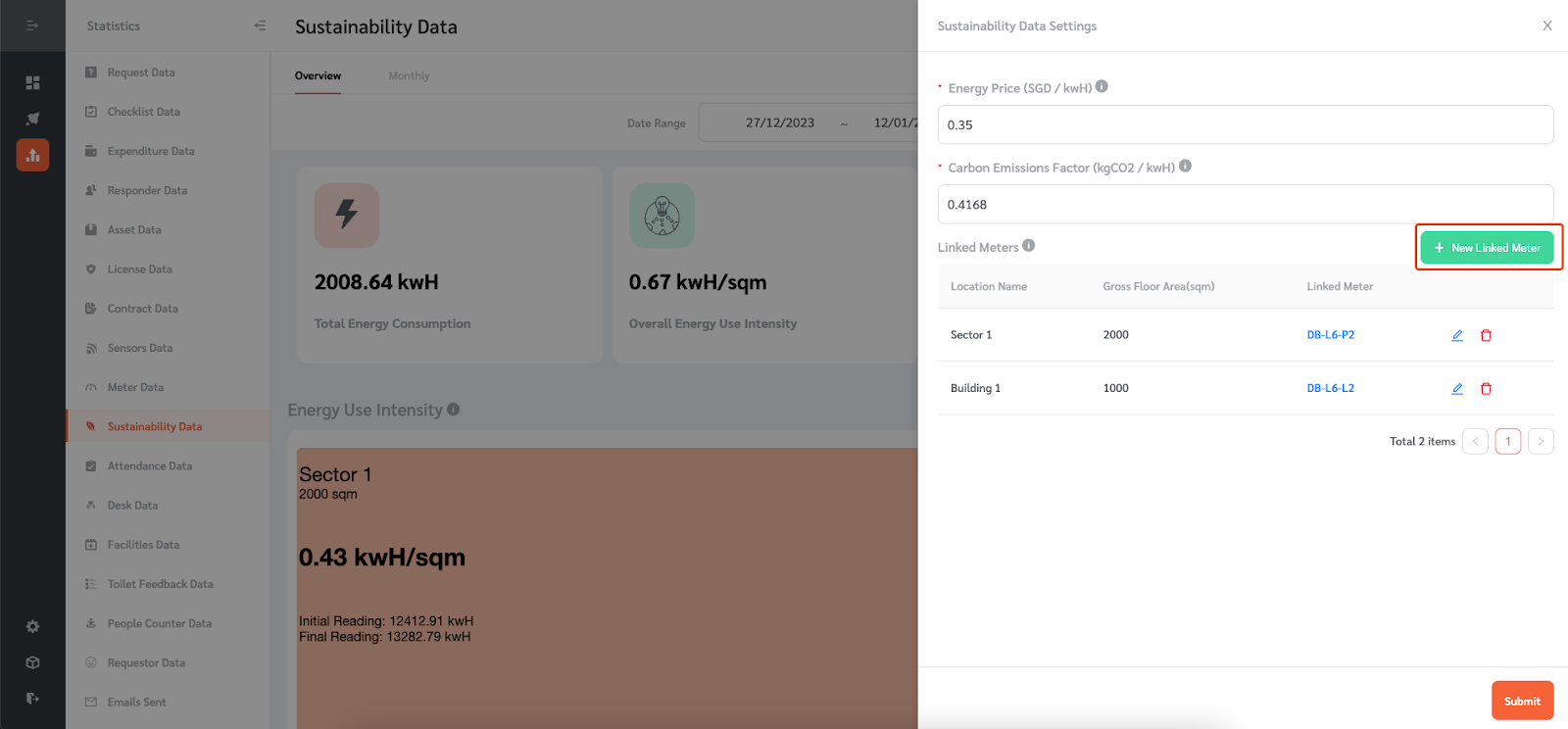Click the Carbon Emissions Factor info icon
The image size is (1568, 729).
click(x=1185, y=166)
